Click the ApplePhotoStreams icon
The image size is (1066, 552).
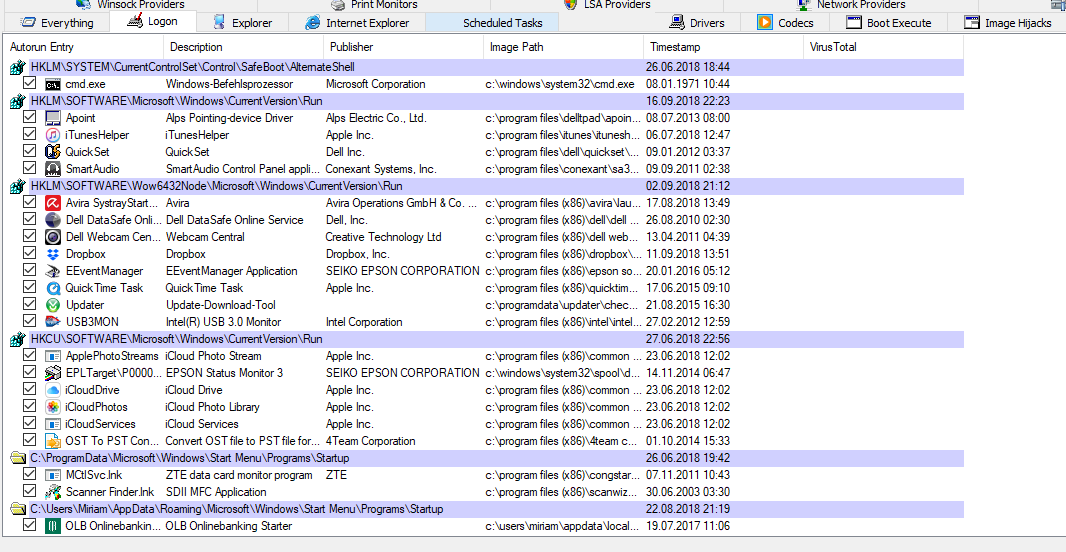52,356
